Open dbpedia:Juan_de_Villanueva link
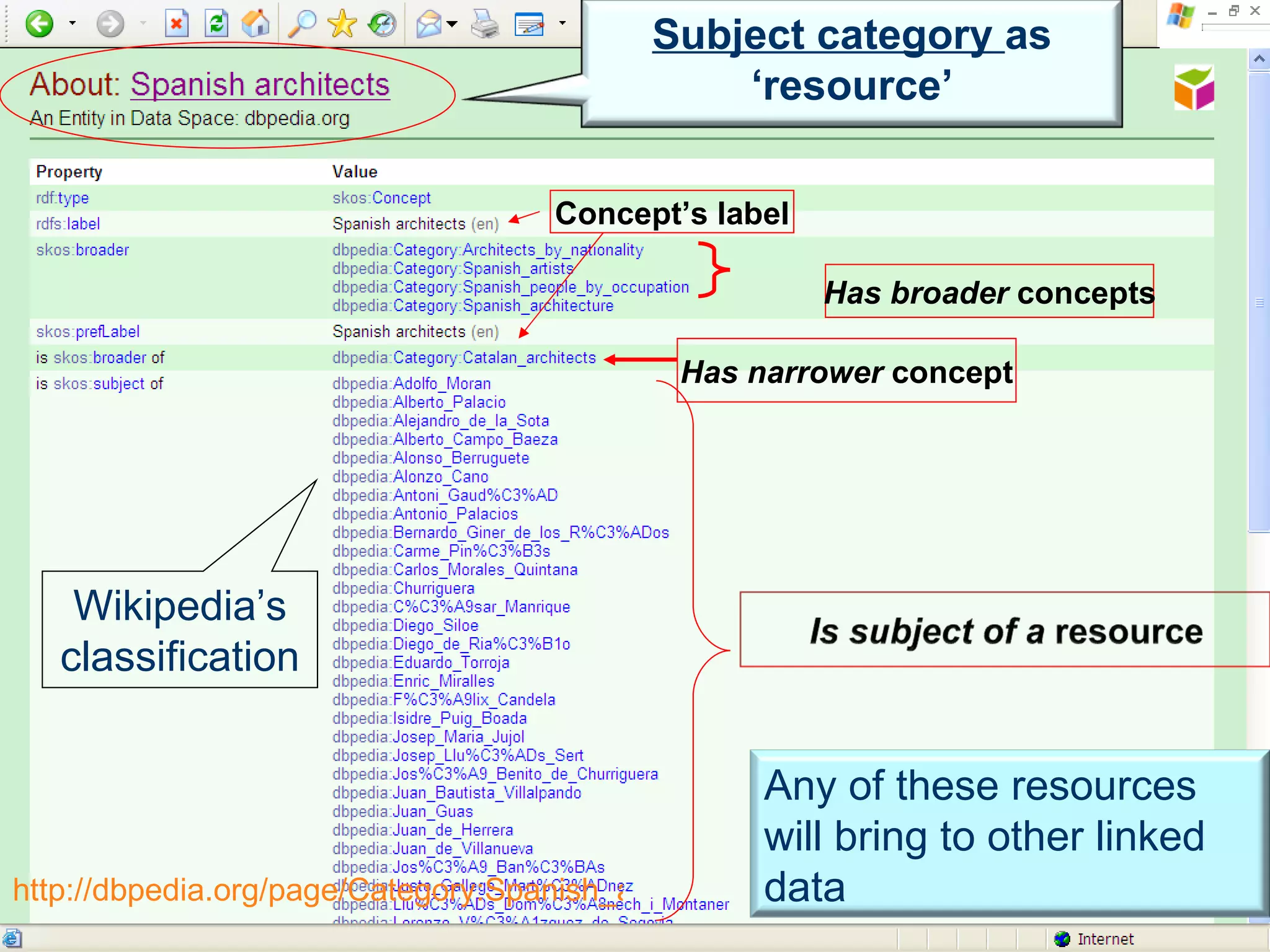The width and height of the screenshot is (1270, 952). pos(432,848)
